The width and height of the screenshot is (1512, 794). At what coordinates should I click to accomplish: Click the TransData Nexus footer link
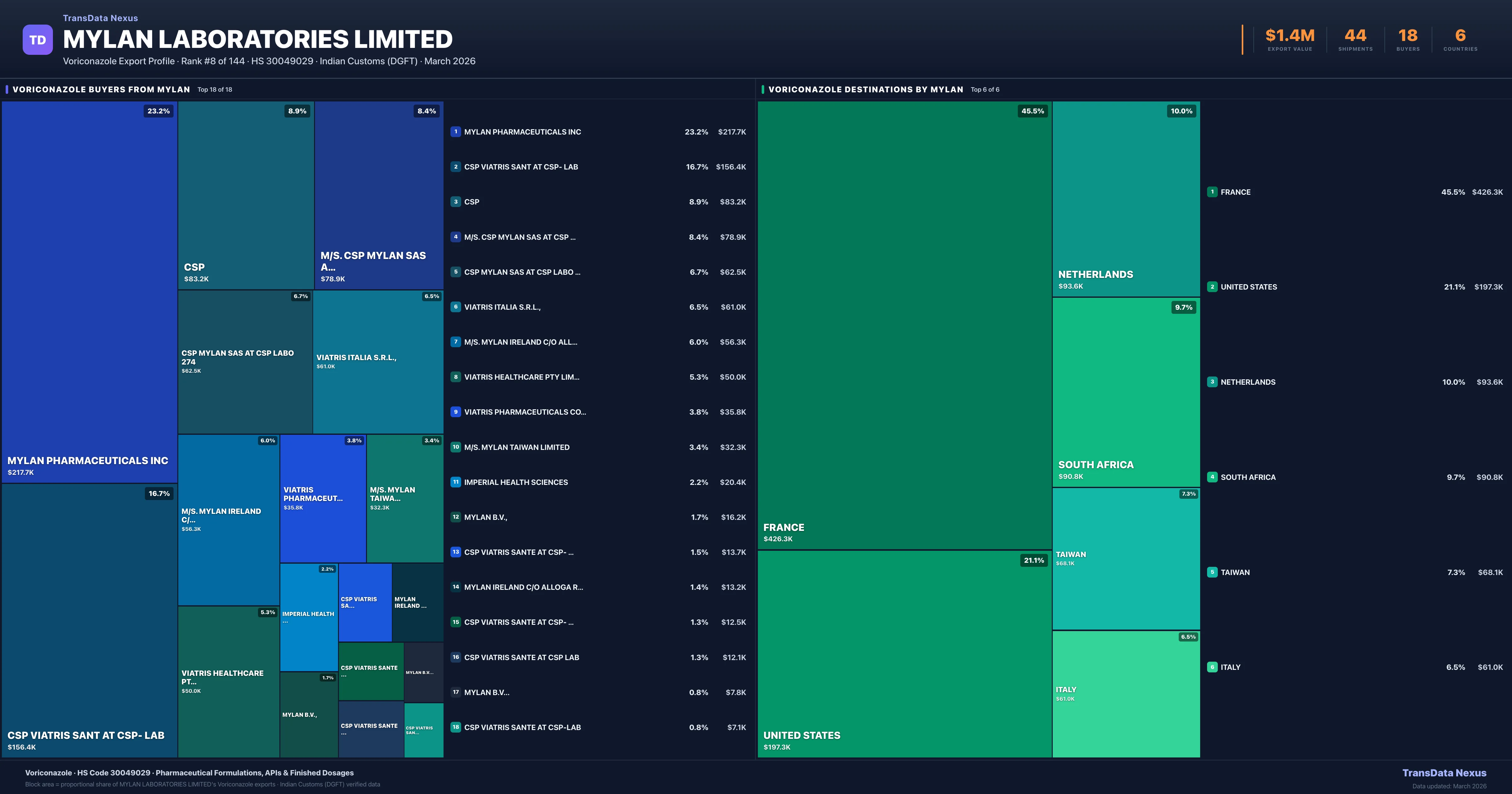point(1444,773)
